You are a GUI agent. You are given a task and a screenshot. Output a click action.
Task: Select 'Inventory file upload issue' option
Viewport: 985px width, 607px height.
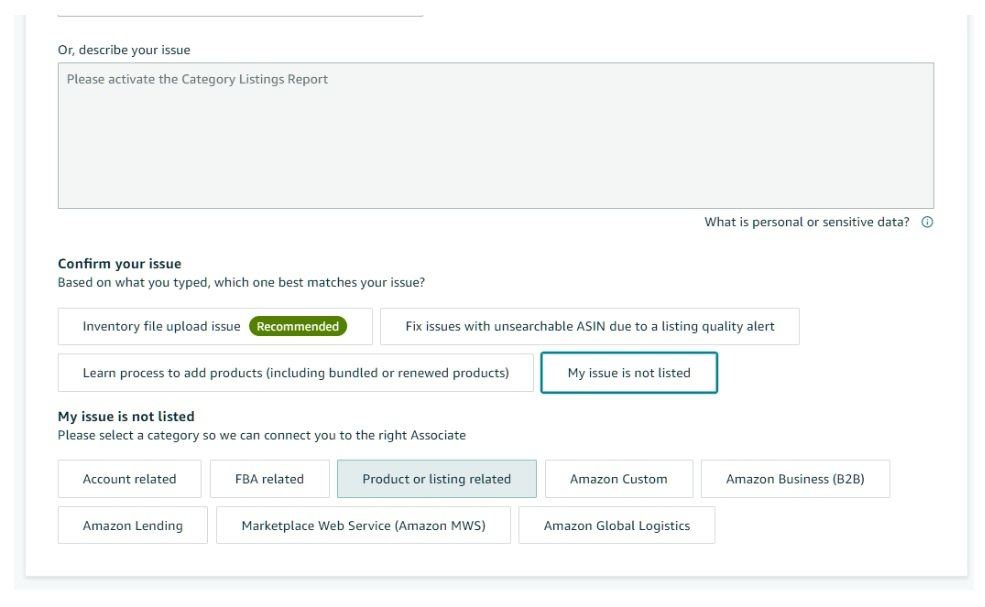(x=215, y=326)
